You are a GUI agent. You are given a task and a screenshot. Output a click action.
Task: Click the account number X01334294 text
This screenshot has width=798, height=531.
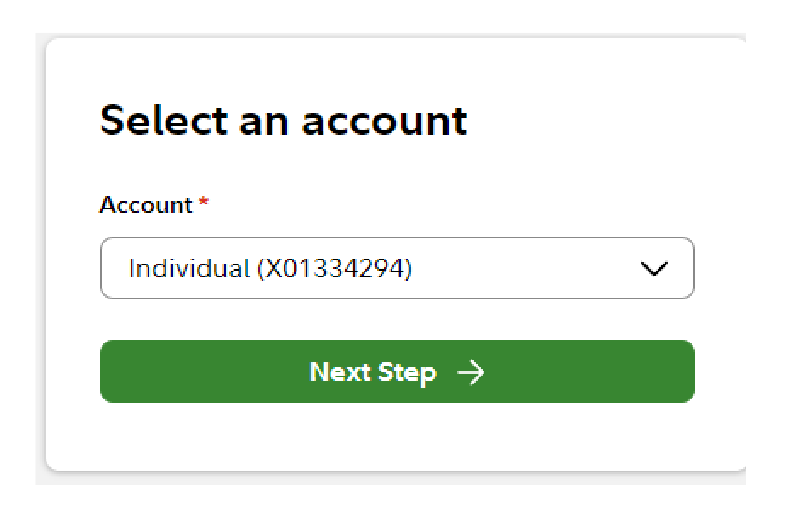pos(334,268)
